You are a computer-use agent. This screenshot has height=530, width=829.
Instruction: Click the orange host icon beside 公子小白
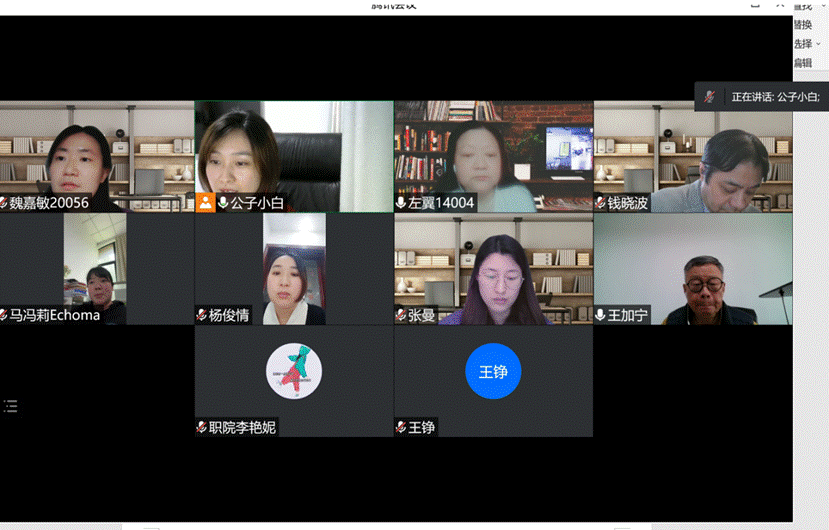(x=205, y=203)
